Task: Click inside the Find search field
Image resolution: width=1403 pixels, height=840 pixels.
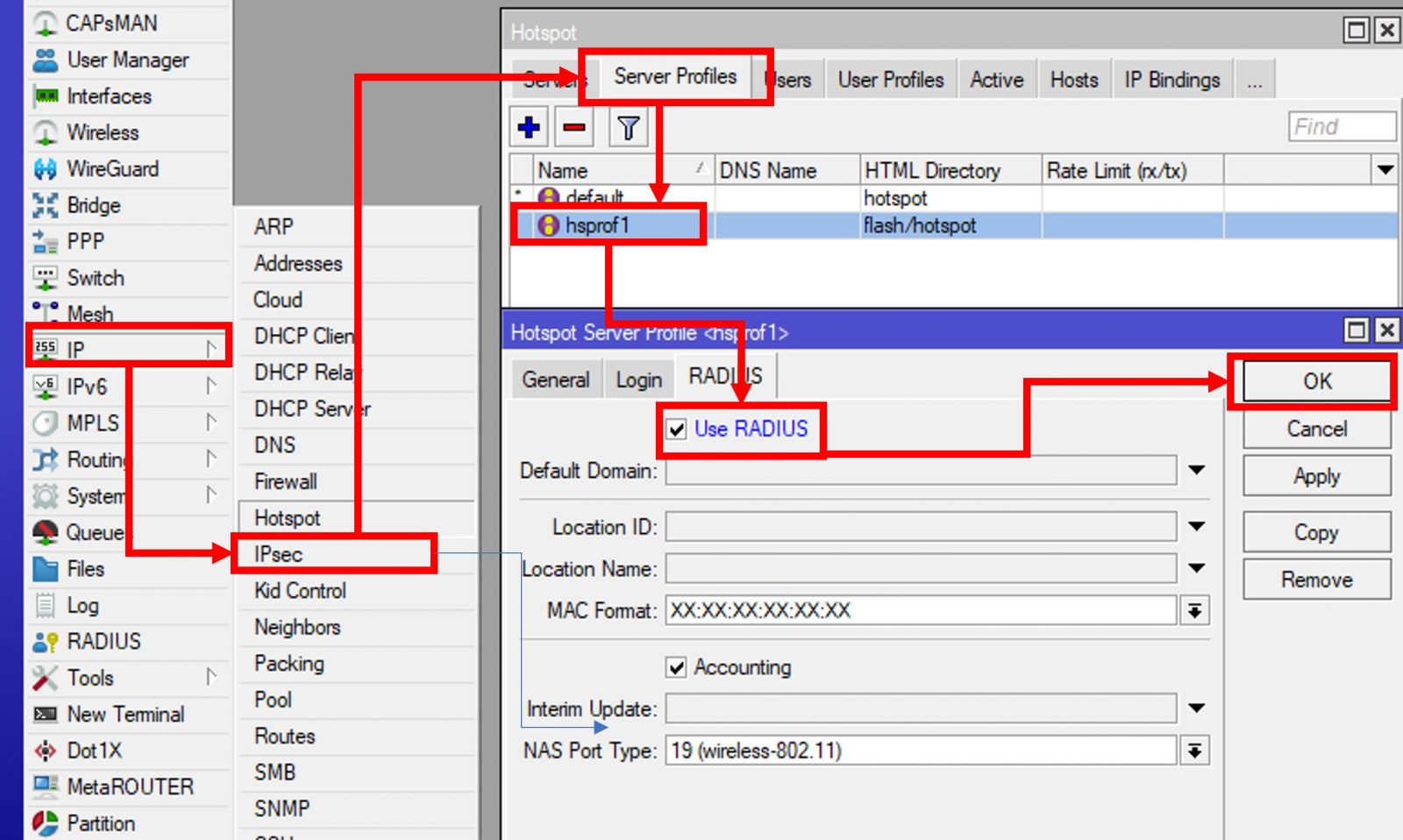Action: [x=1342, y=126]
